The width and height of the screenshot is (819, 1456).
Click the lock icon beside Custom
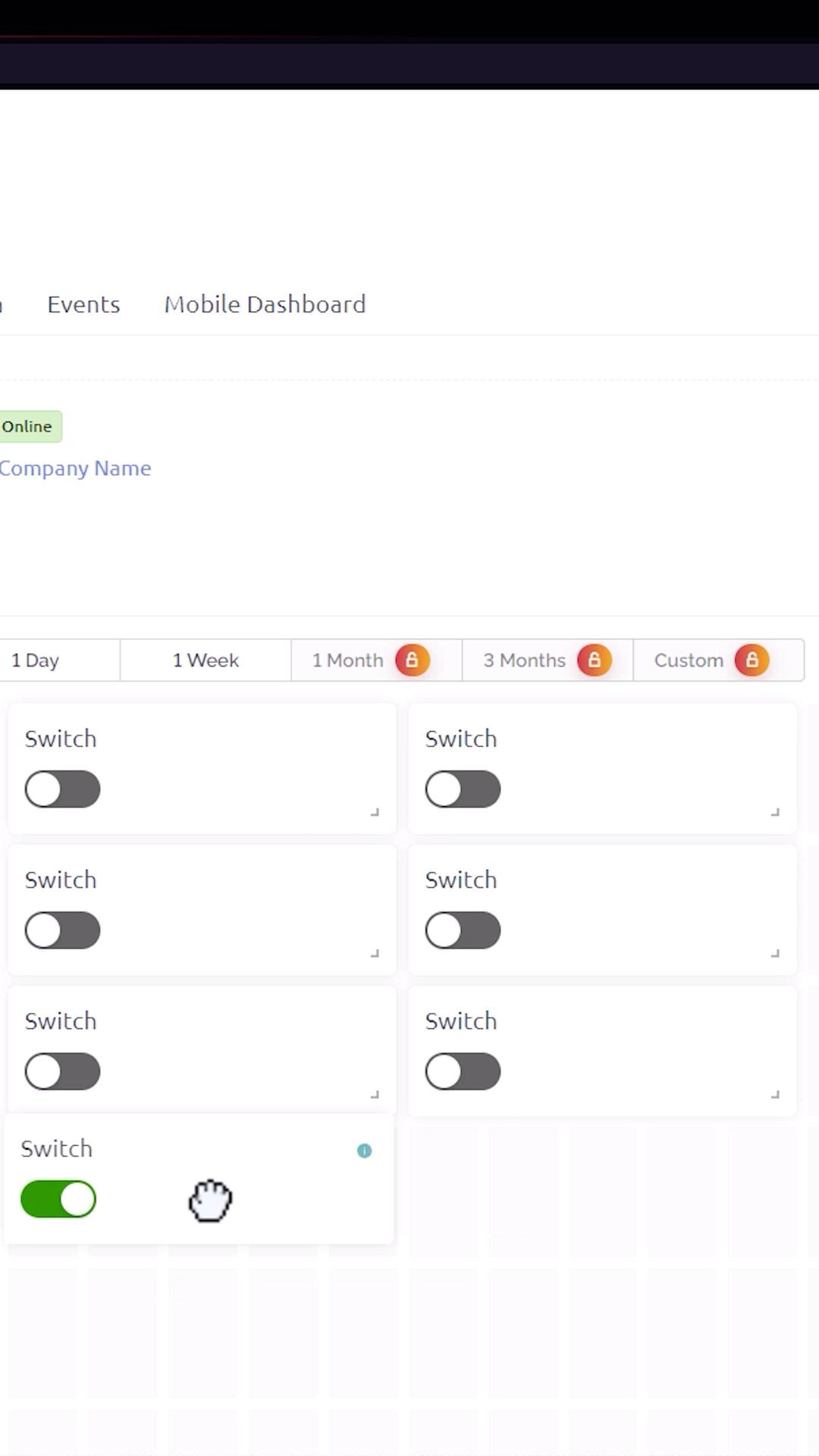coord(752,660)
